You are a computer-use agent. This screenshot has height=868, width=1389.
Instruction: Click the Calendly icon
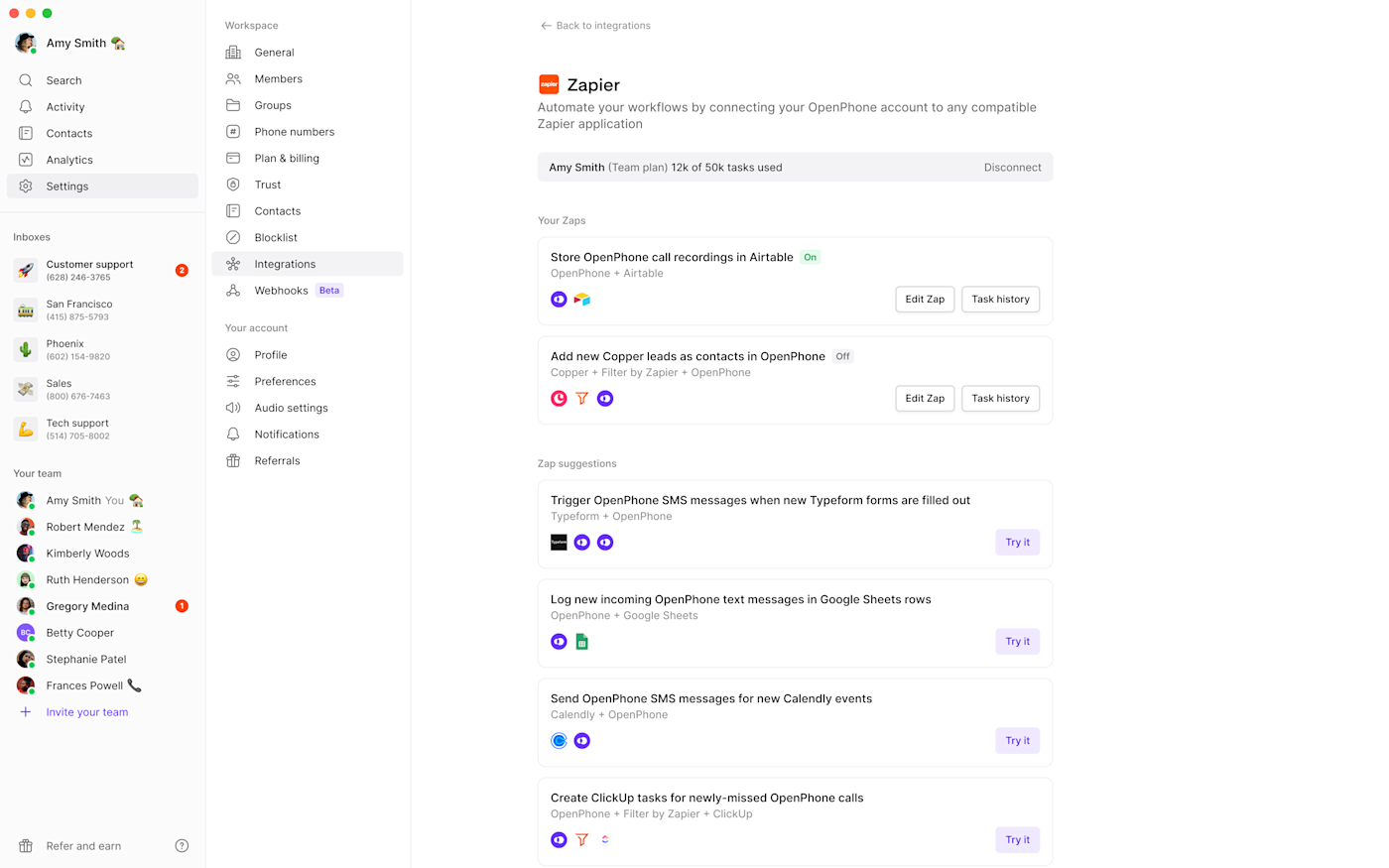coord(559,741)
